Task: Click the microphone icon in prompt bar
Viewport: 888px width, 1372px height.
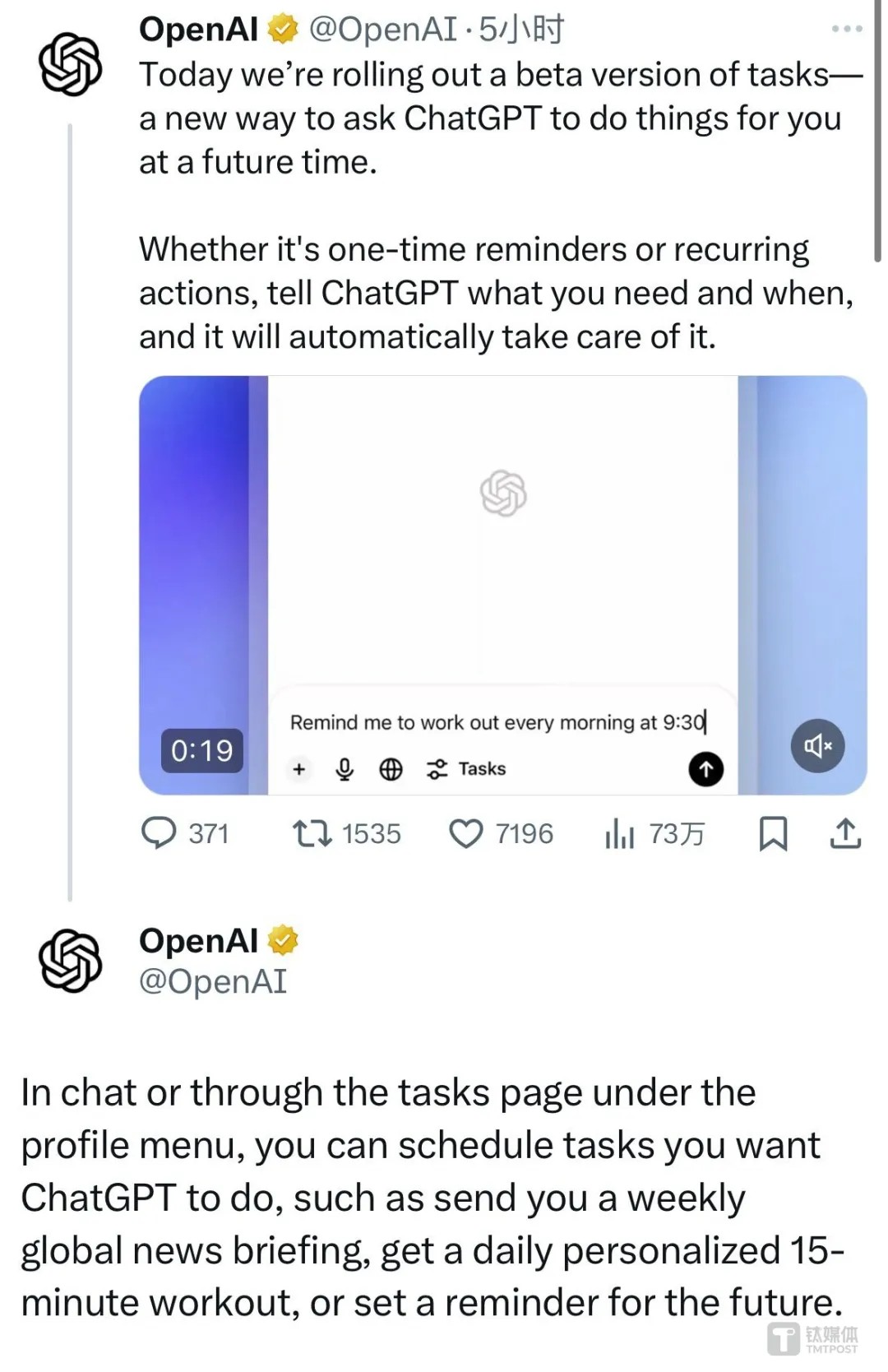Action: click(x=345, y=769)
